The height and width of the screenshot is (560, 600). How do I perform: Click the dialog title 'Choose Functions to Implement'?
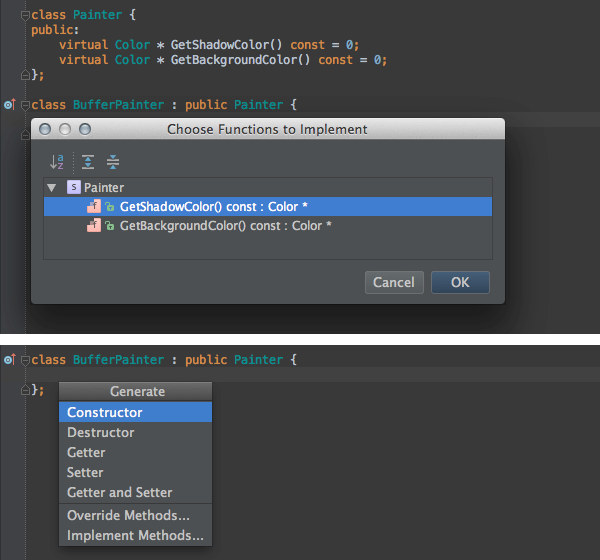pos(267,129)
